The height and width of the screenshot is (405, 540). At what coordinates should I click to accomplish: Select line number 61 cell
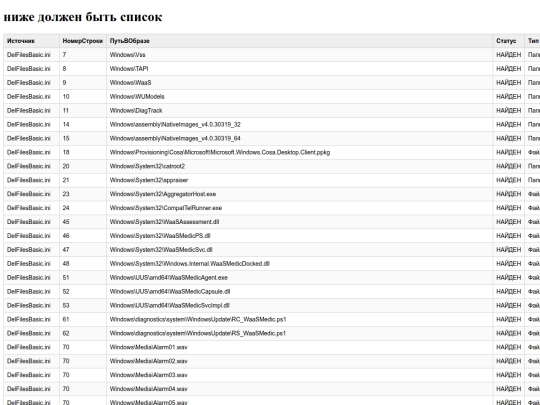click(83, 319)
